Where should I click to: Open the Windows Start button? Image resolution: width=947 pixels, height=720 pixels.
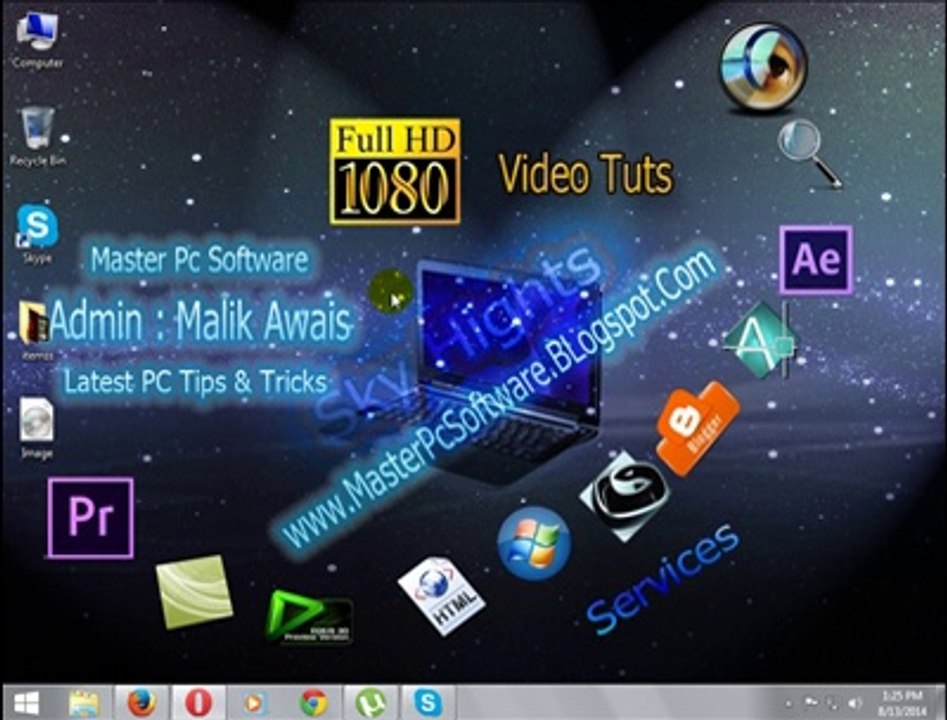pos(27,704)
